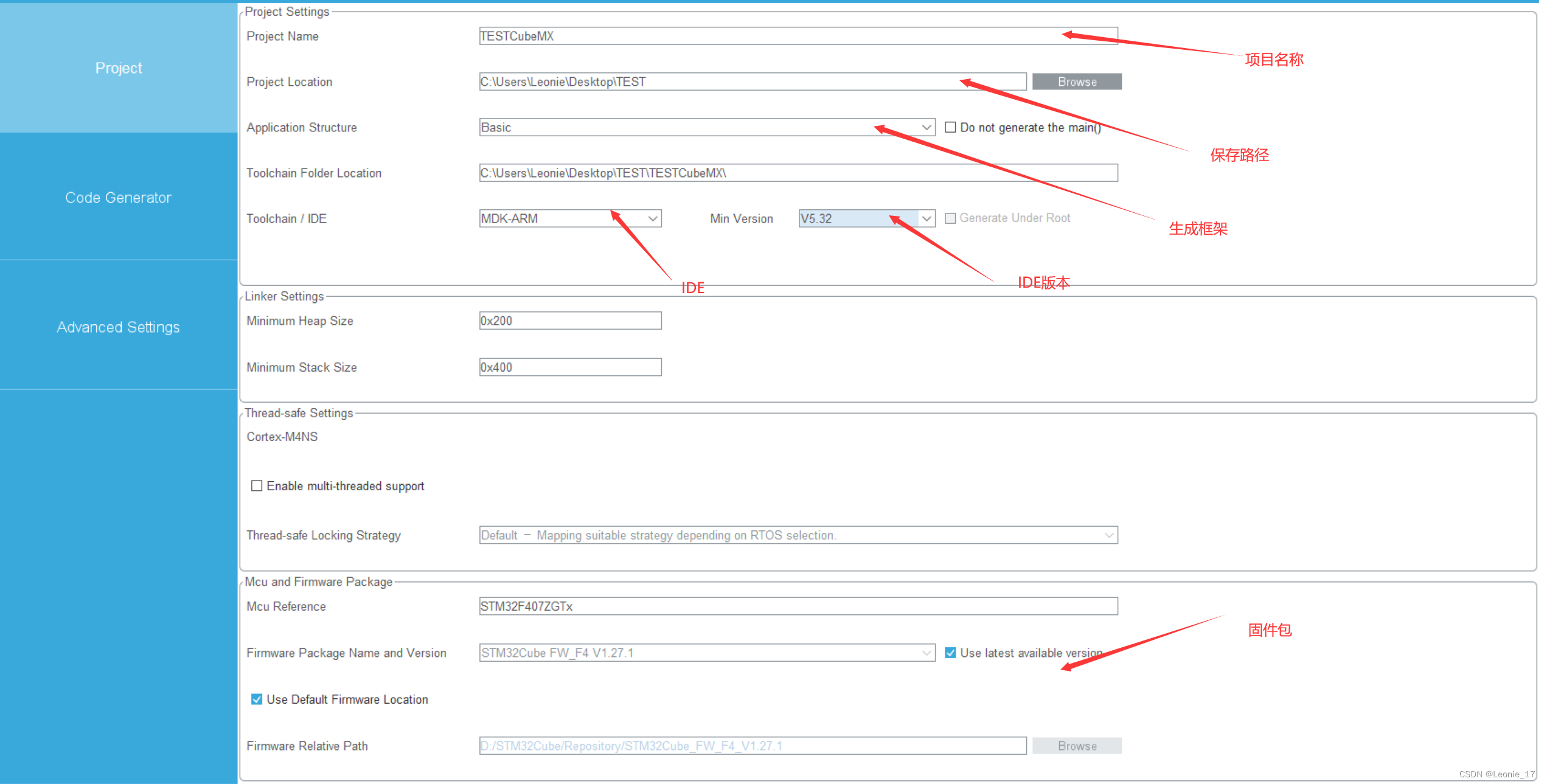Viewport: 1544px width, 784px height.
Task: Edit Minimum Heap Size value 0x200
Action: 570,321
